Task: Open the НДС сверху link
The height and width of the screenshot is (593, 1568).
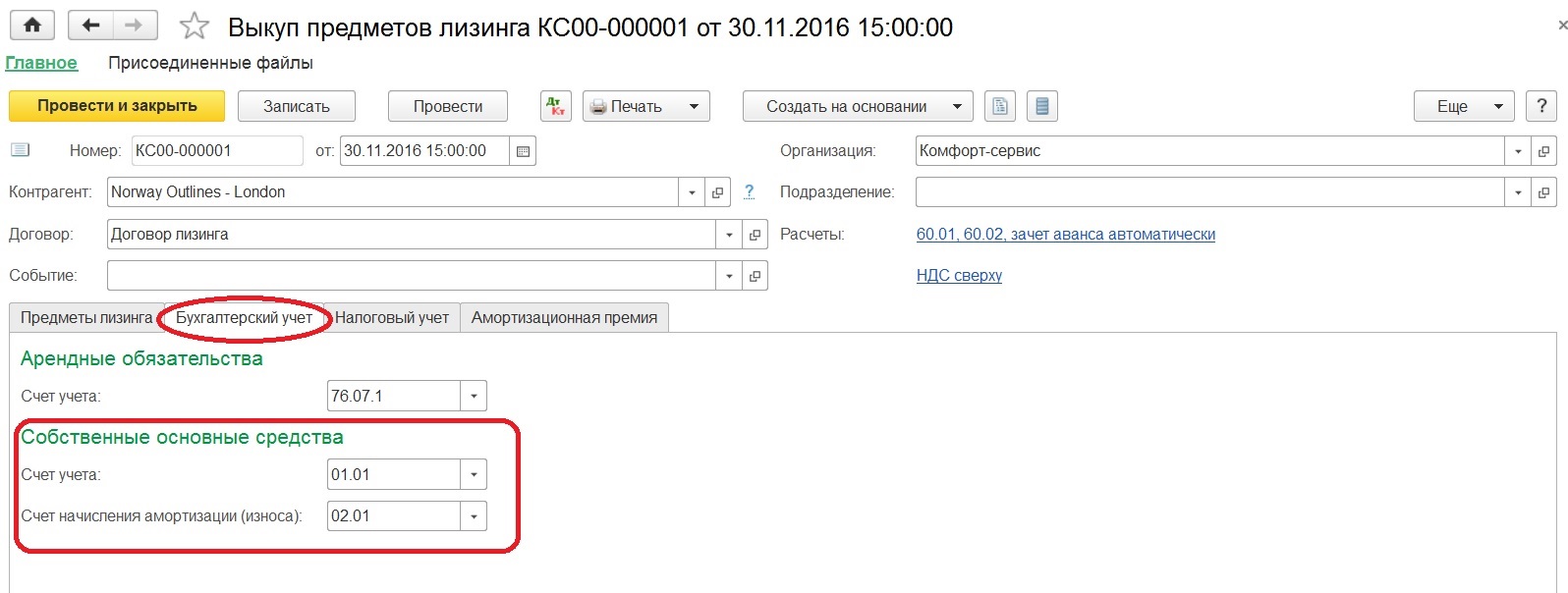Action: click(x=959, y=276)
